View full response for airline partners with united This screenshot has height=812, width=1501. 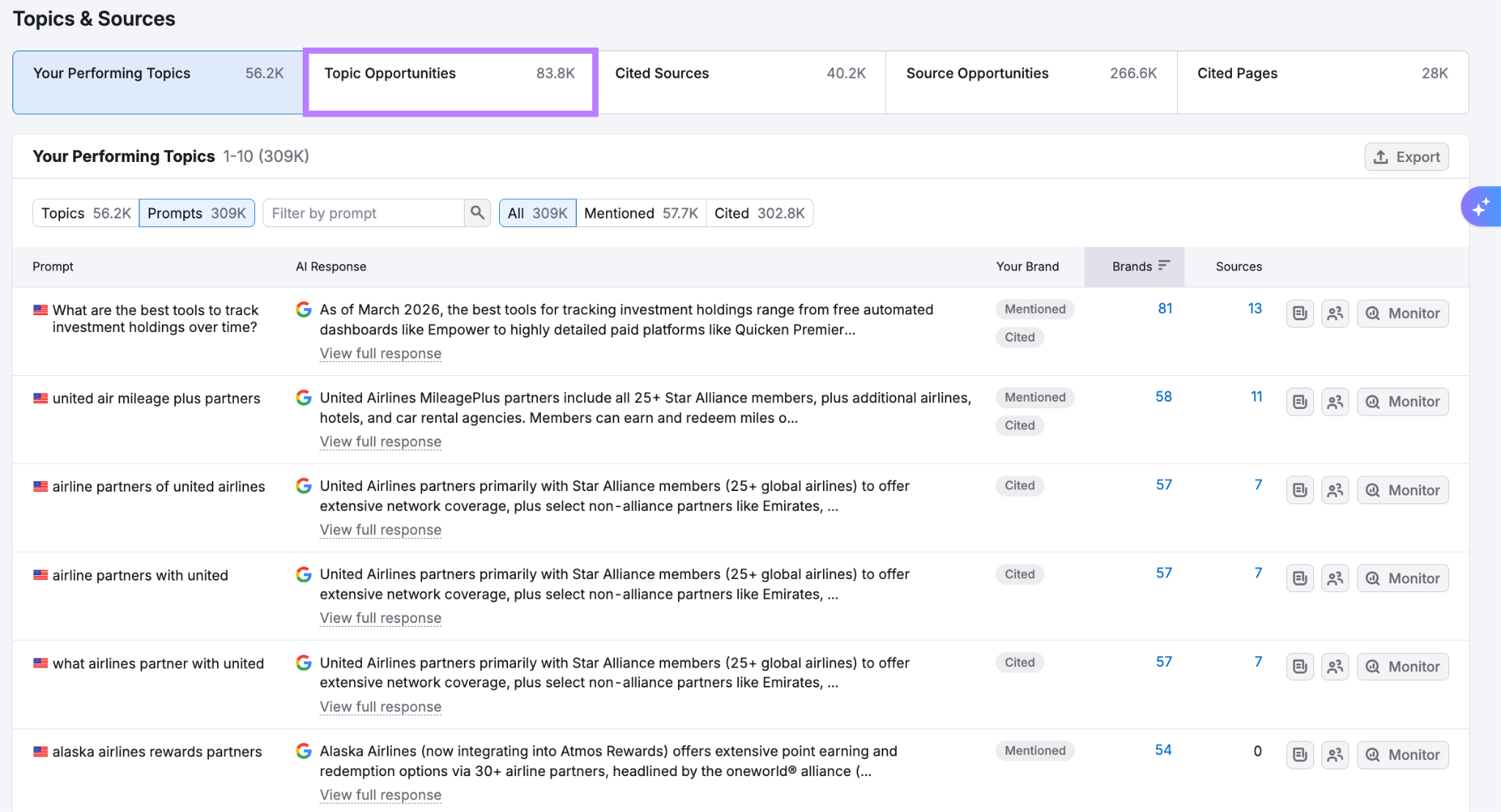click(x=380, y=619)
